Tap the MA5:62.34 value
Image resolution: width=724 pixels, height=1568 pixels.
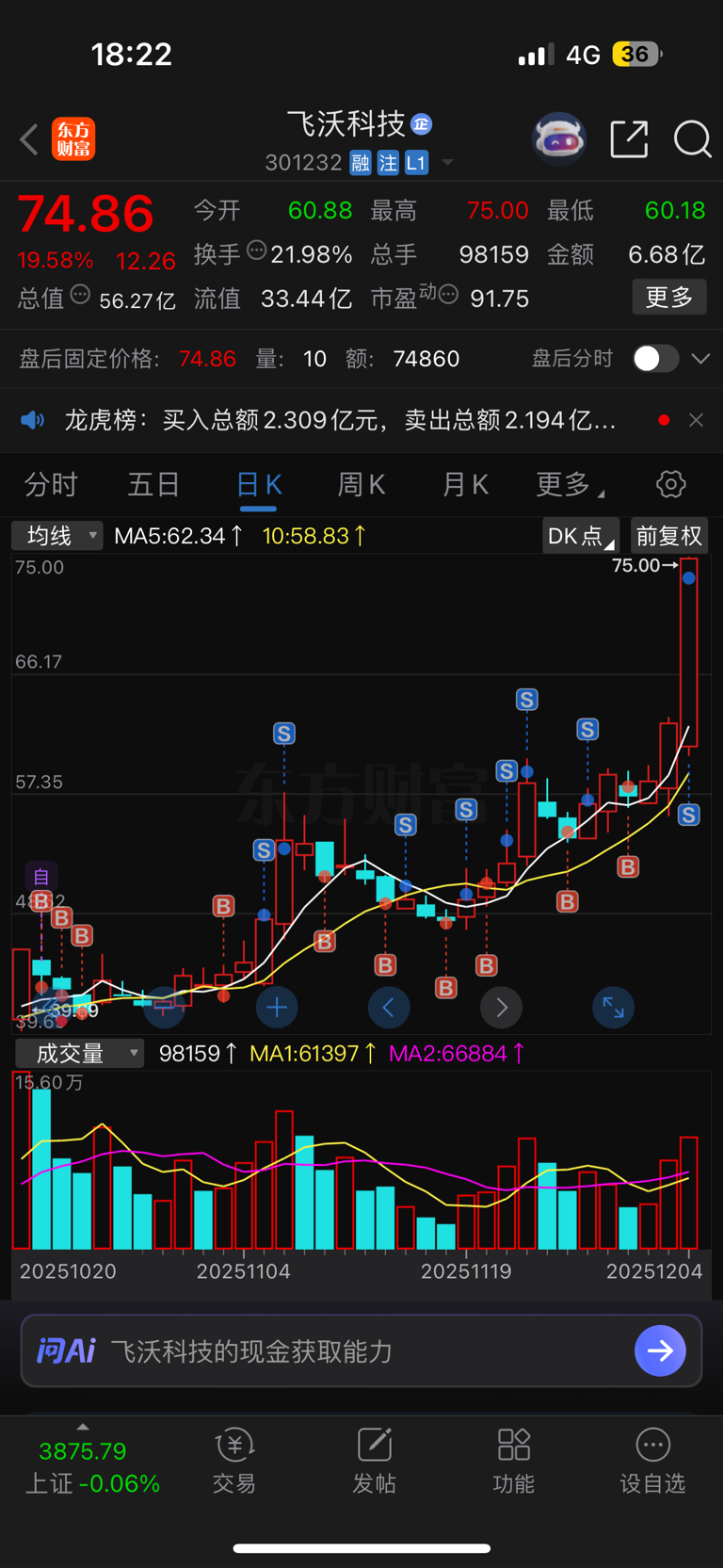click(178, 536)
